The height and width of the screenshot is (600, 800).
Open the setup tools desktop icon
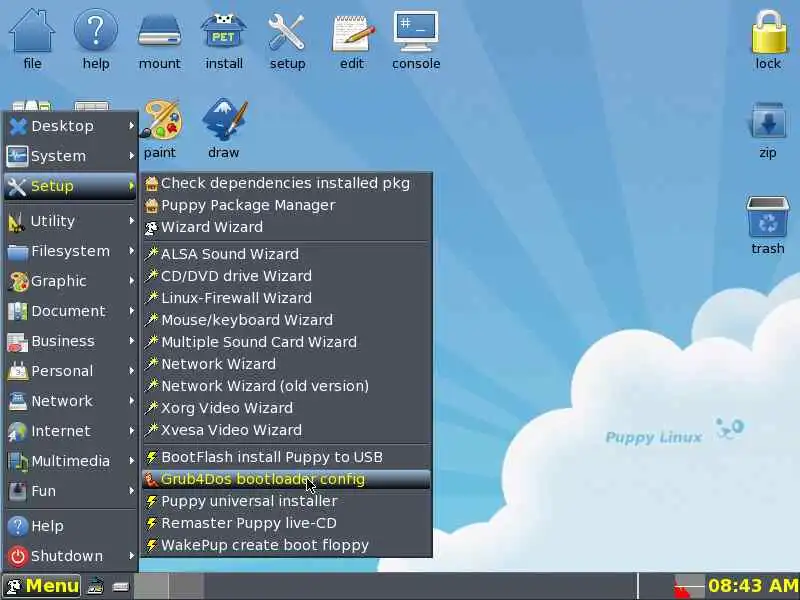[x=287, y=39]
